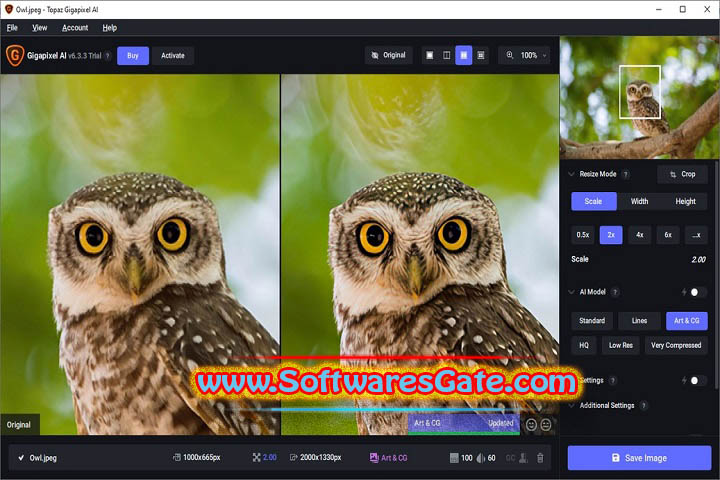Switch to the Width resize tab
This screenshot has height=480, width=720.
639,201
